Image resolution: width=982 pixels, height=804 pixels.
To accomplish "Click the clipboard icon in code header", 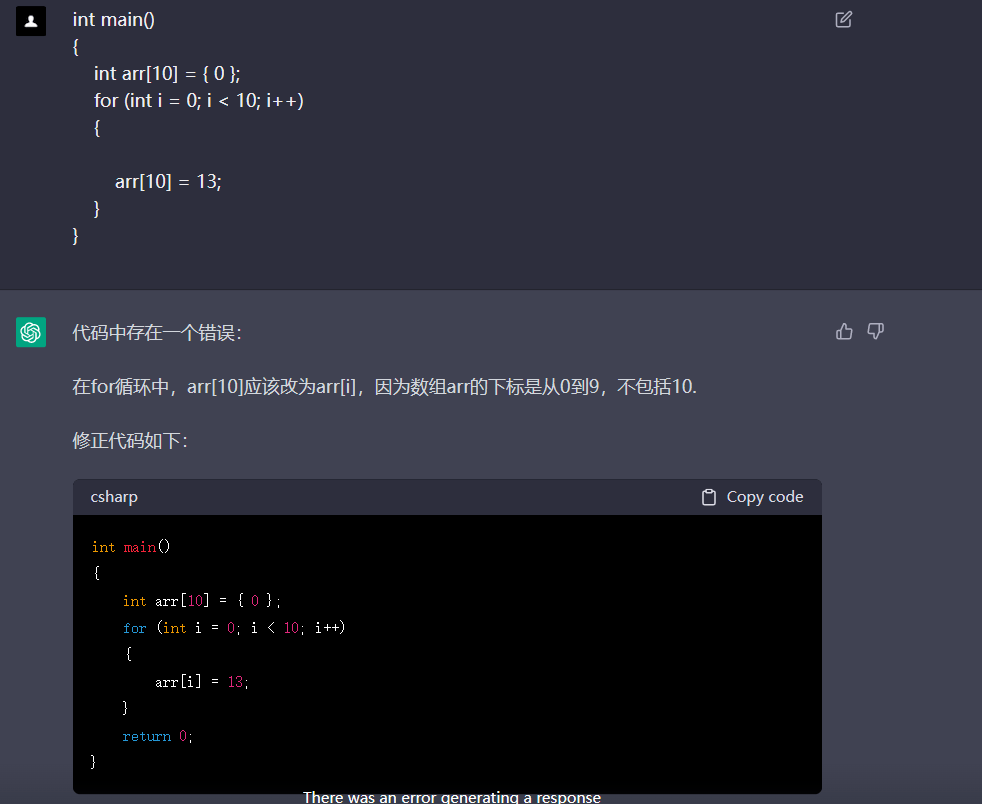I will 709,497.
